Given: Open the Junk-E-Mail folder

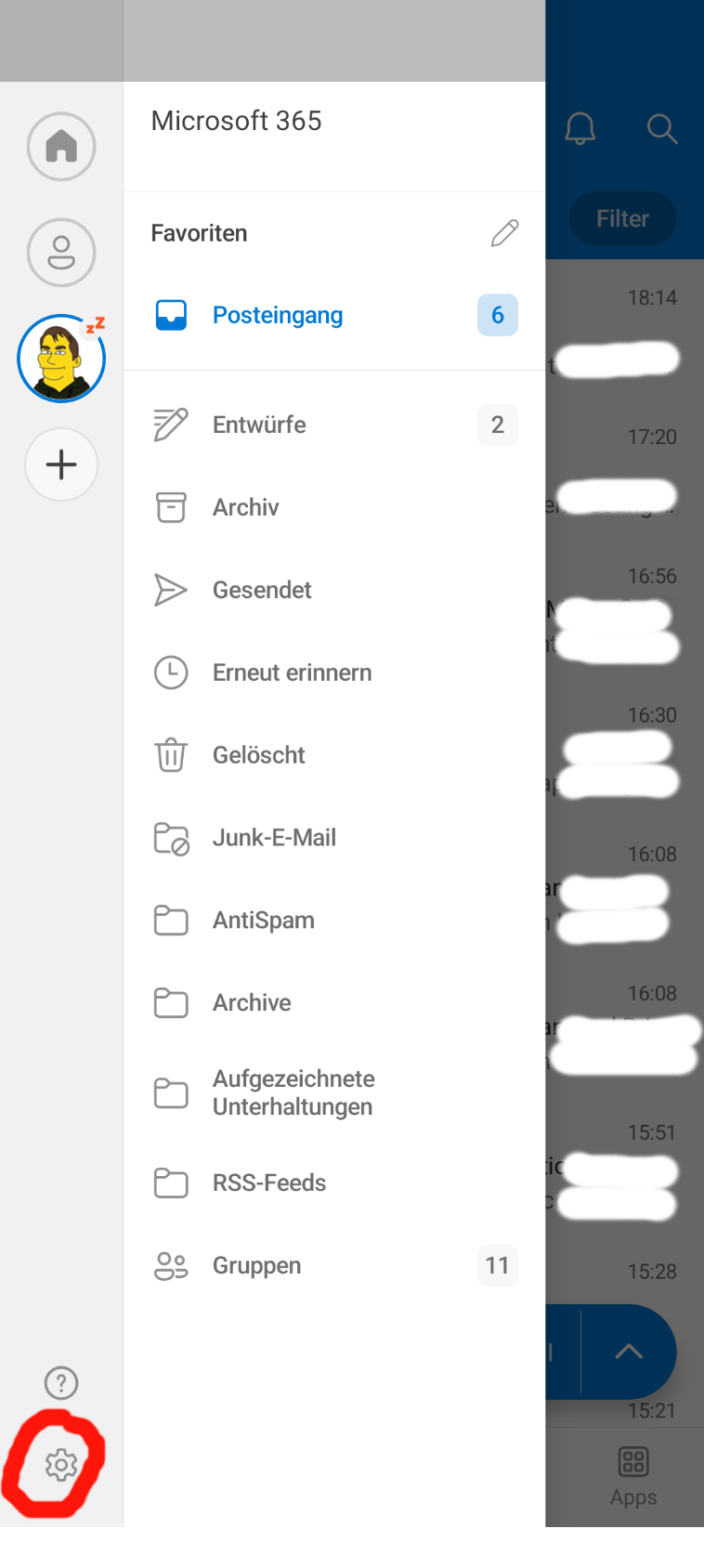Looking at the screenshot, I should 274,838.
